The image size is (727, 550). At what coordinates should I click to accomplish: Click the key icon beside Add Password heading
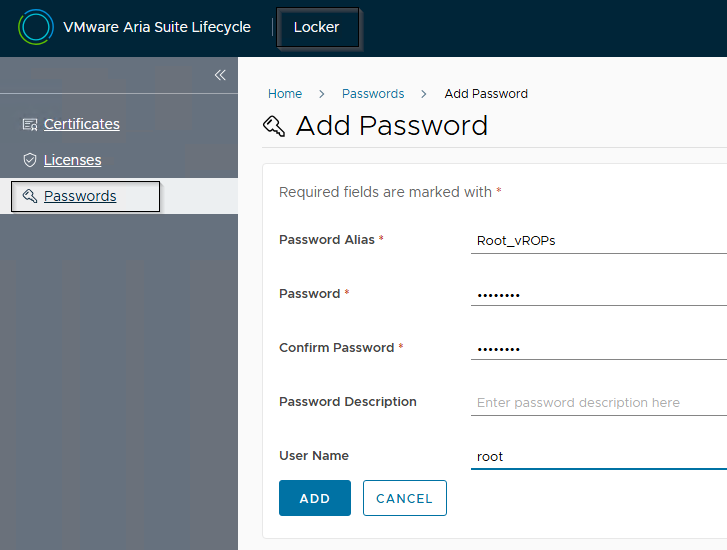pos(274,126)
